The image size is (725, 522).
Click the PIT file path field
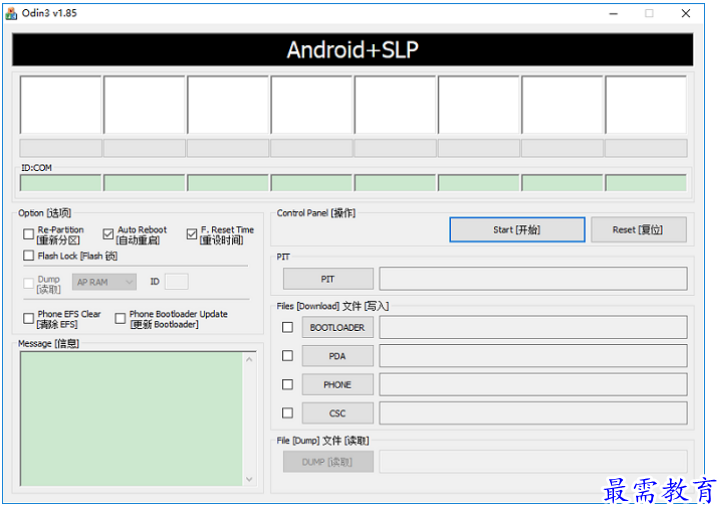(x=533, y=279)
